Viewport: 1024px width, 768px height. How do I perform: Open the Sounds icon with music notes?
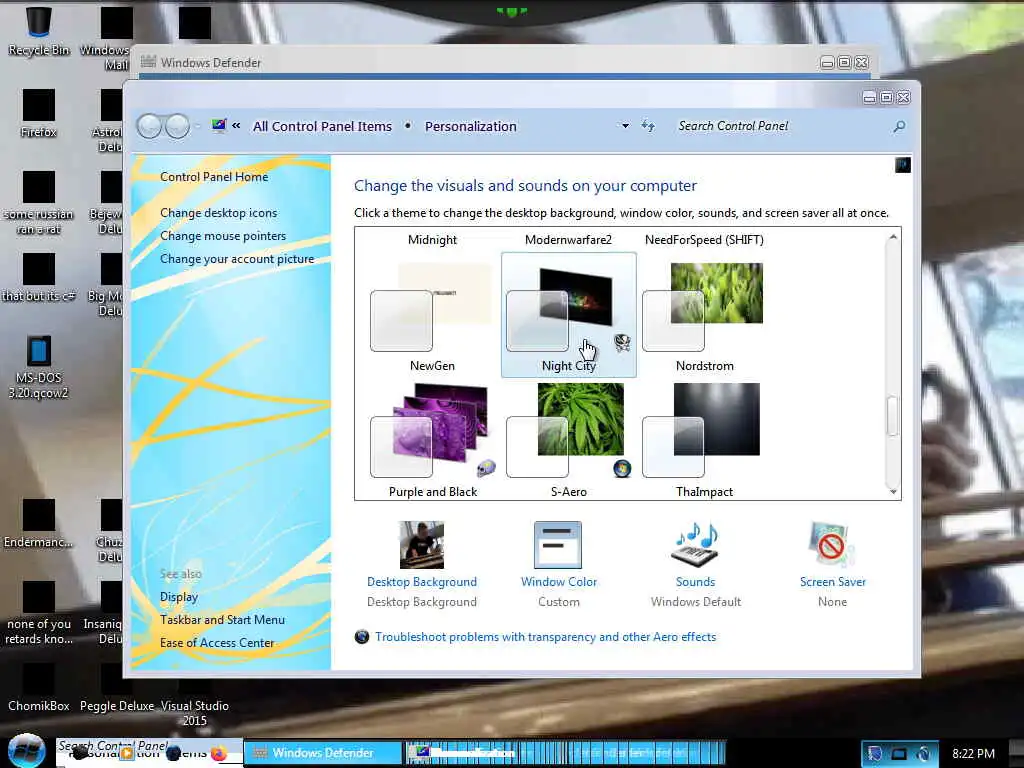pyautogui.click(x=696, y=545)
